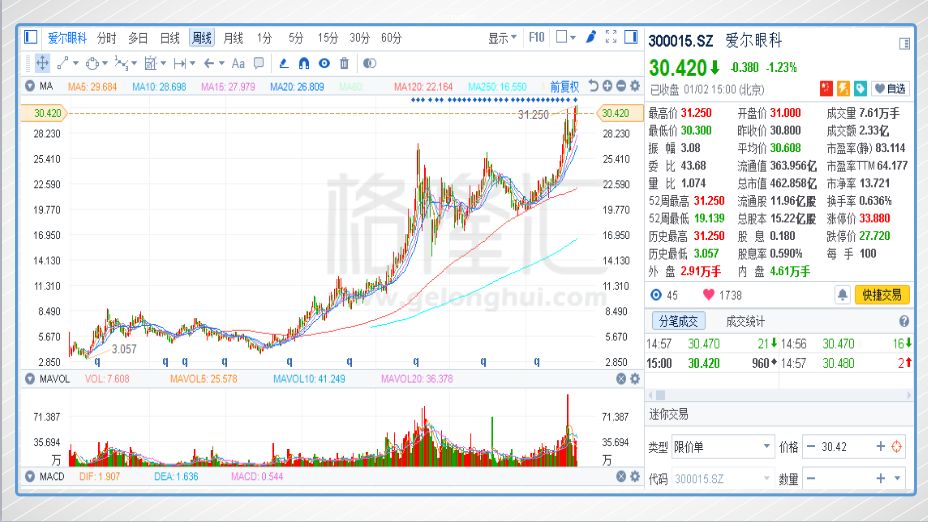928x522 pixels.
Task: Zoom in the chart with plus icon
Action: click(607, 86)
